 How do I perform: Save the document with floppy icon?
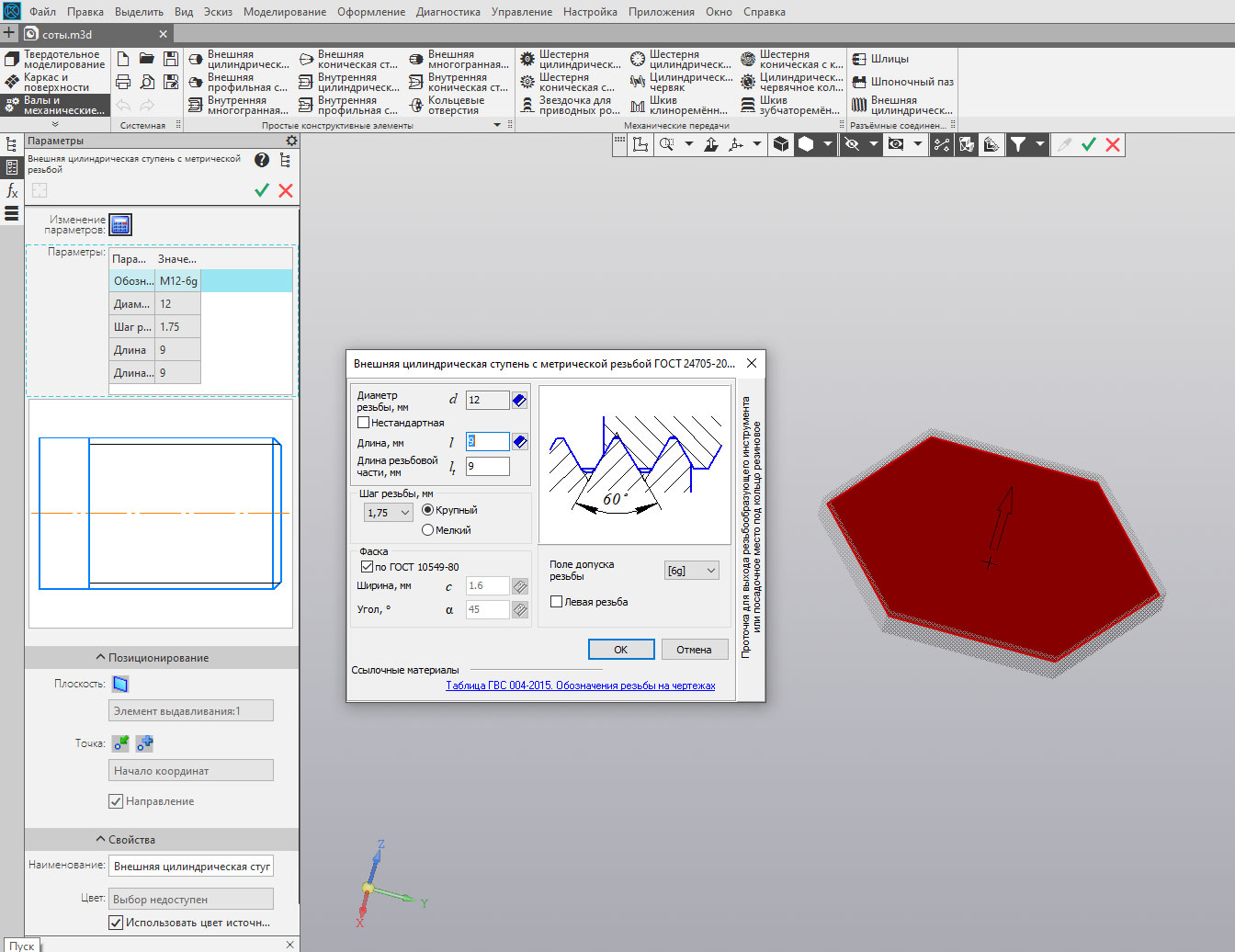click(x=171, y=59)
